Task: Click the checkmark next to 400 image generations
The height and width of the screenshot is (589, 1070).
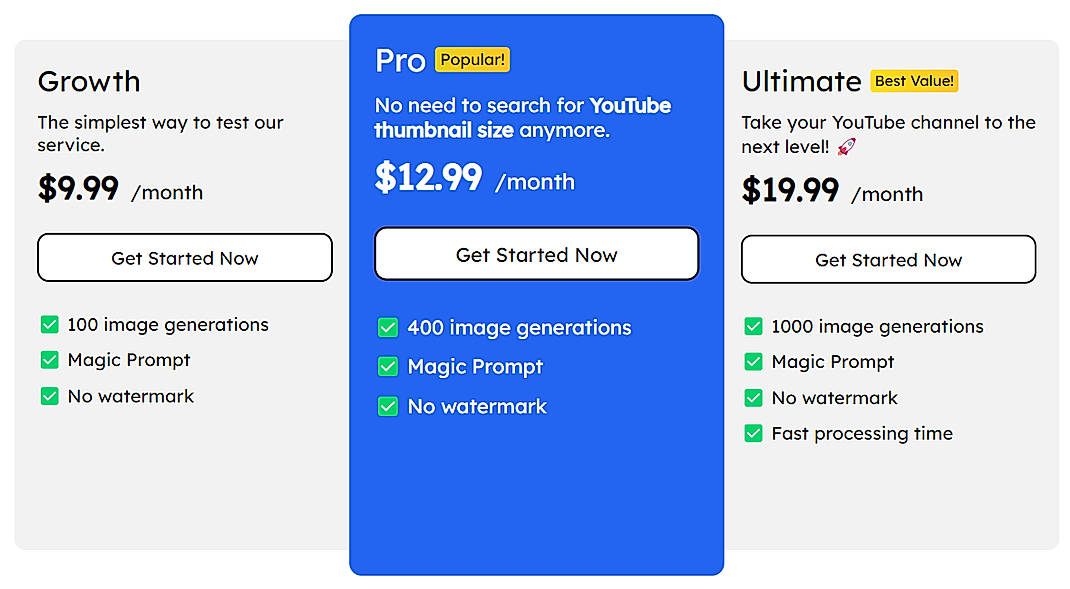Action: tap(388, 327)
